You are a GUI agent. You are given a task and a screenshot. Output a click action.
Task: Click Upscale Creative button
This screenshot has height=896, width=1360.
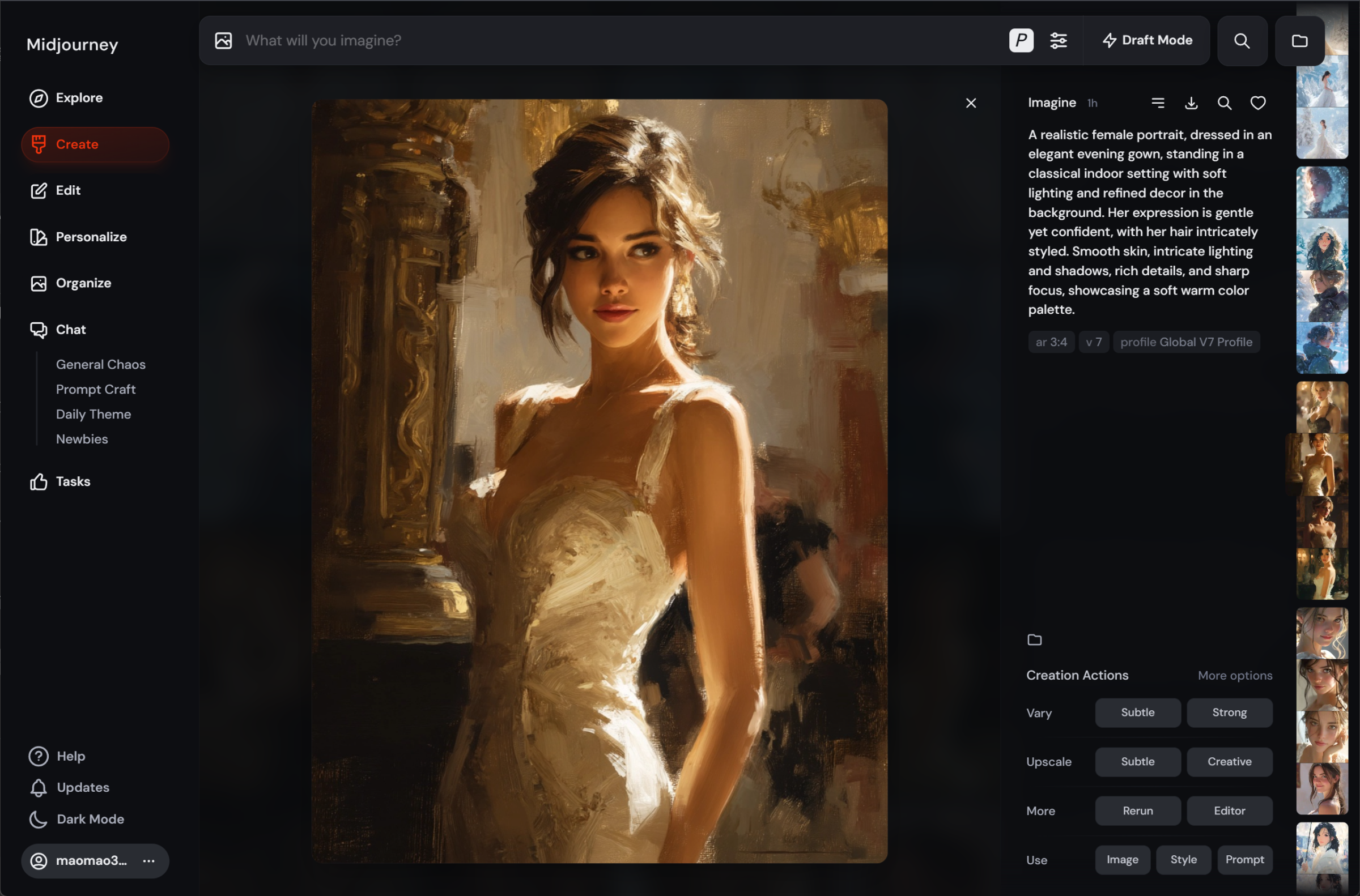(1229, 762)
